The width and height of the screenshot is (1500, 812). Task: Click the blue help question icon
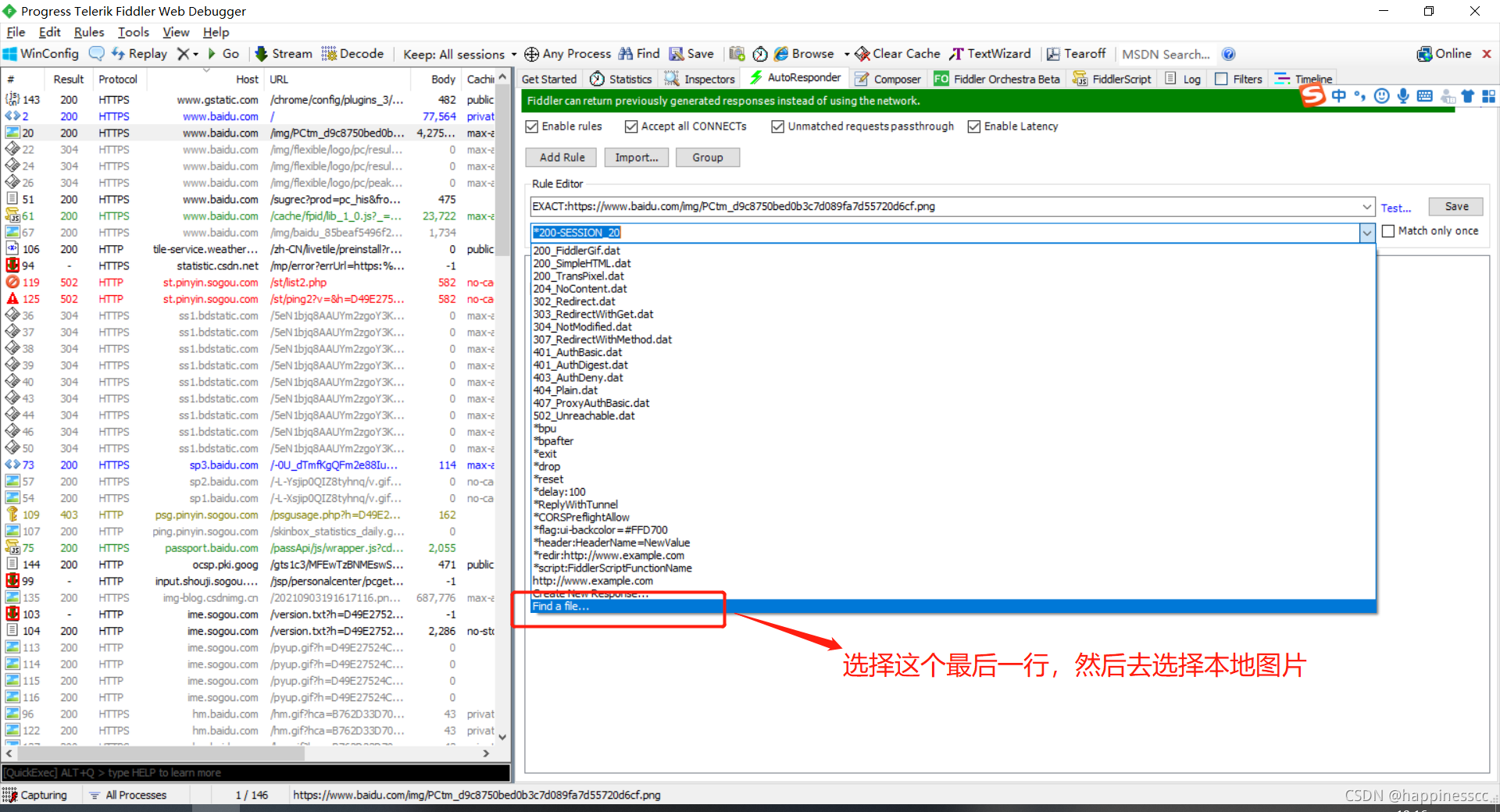1228,54
